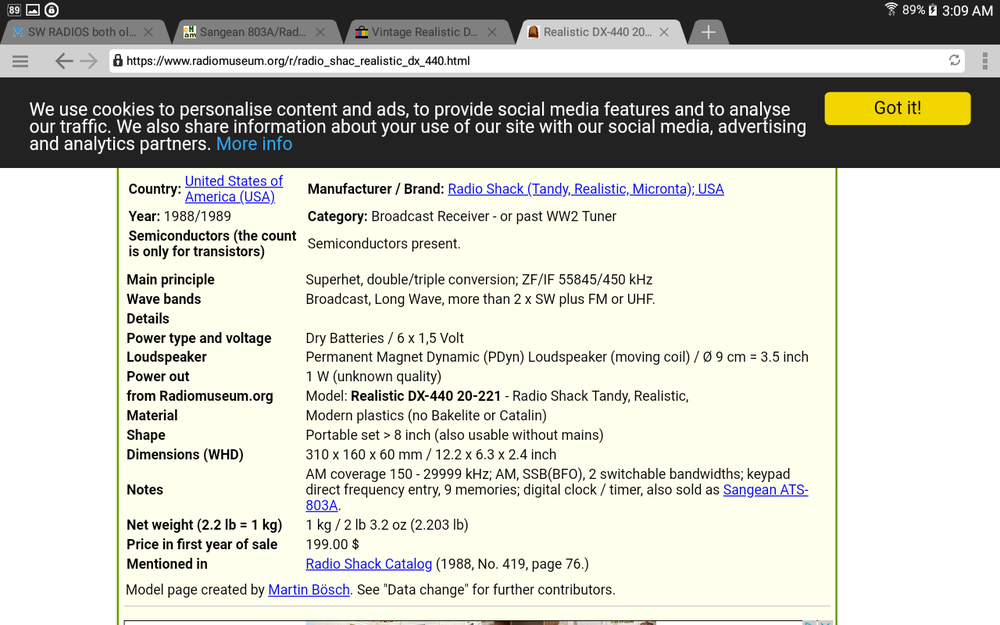The image size is (1000, 625).
Task: Select the 'Portable set > 8 inch' shape value
Action: [x=454, y=435]
